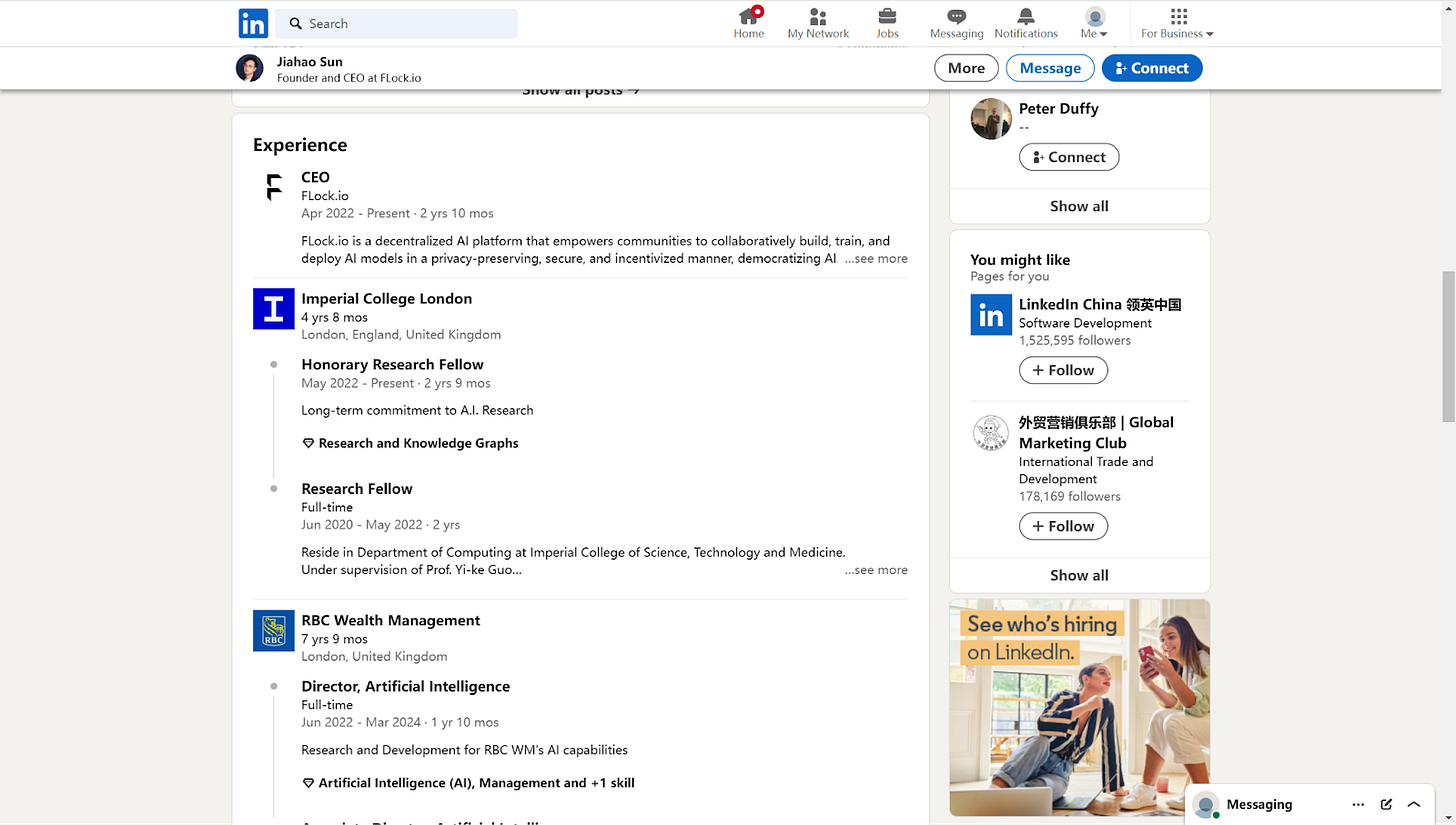Image resolution: width=1456 pixels, height=825 pixels.
Task: Click the diamond icon beside Artificial Intelligence skills
Action: coord(308,783)
